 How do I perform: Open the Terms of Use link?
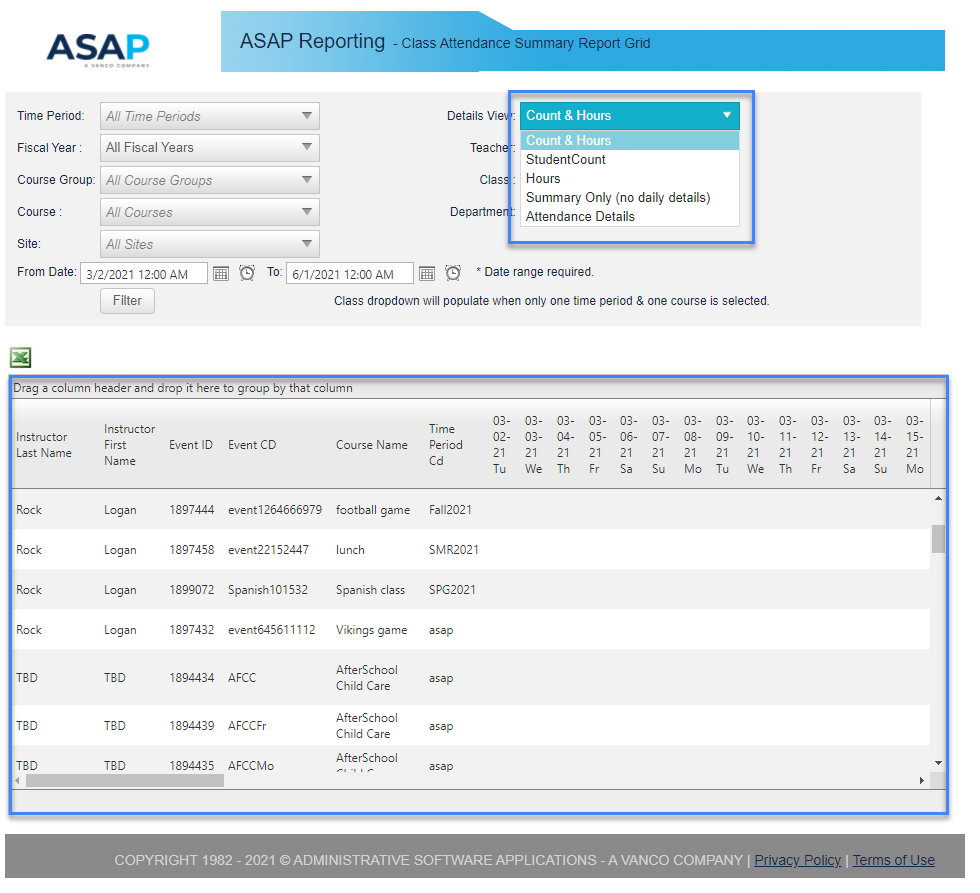click(x=894, y=861)
